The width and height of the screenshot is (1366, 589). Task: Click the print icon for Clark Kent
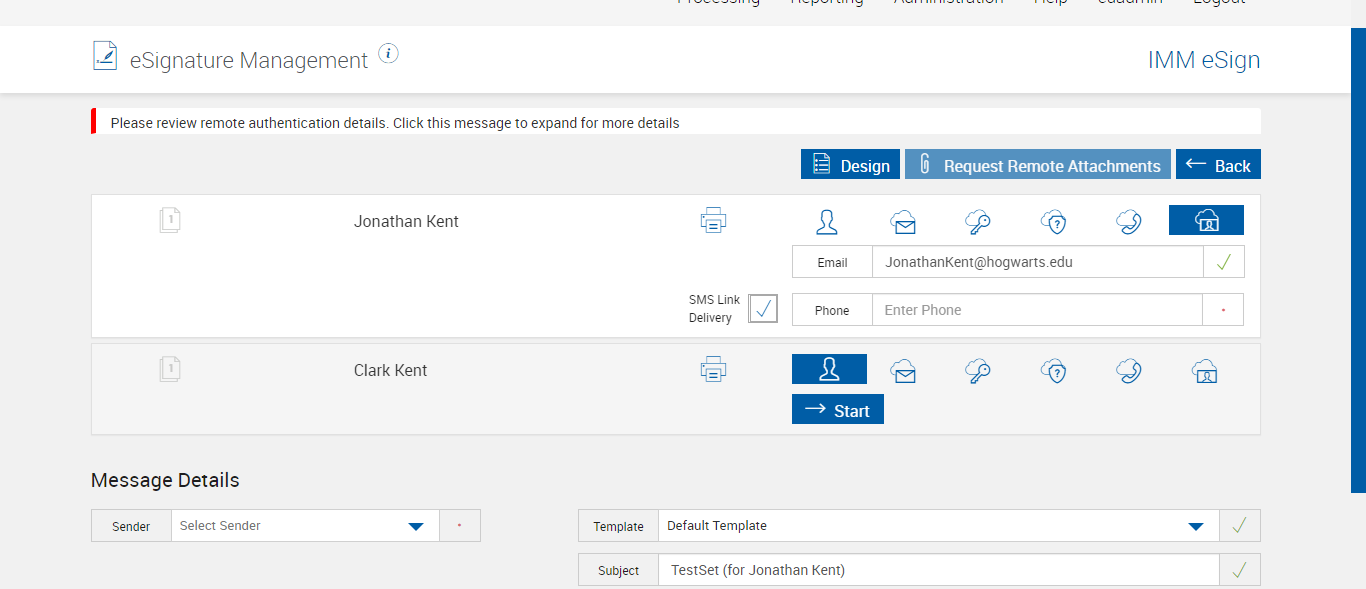(713, 370)
